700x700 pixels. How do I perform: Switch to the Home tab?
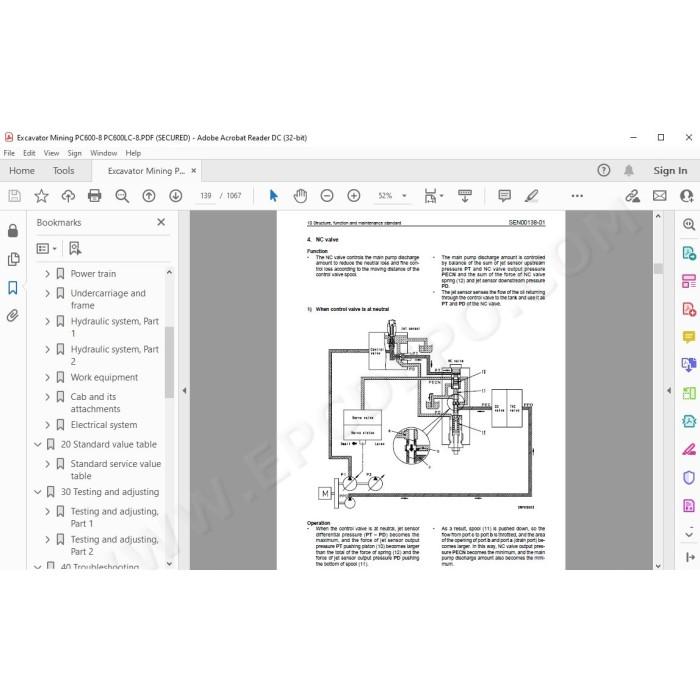[x=22, y=171]
